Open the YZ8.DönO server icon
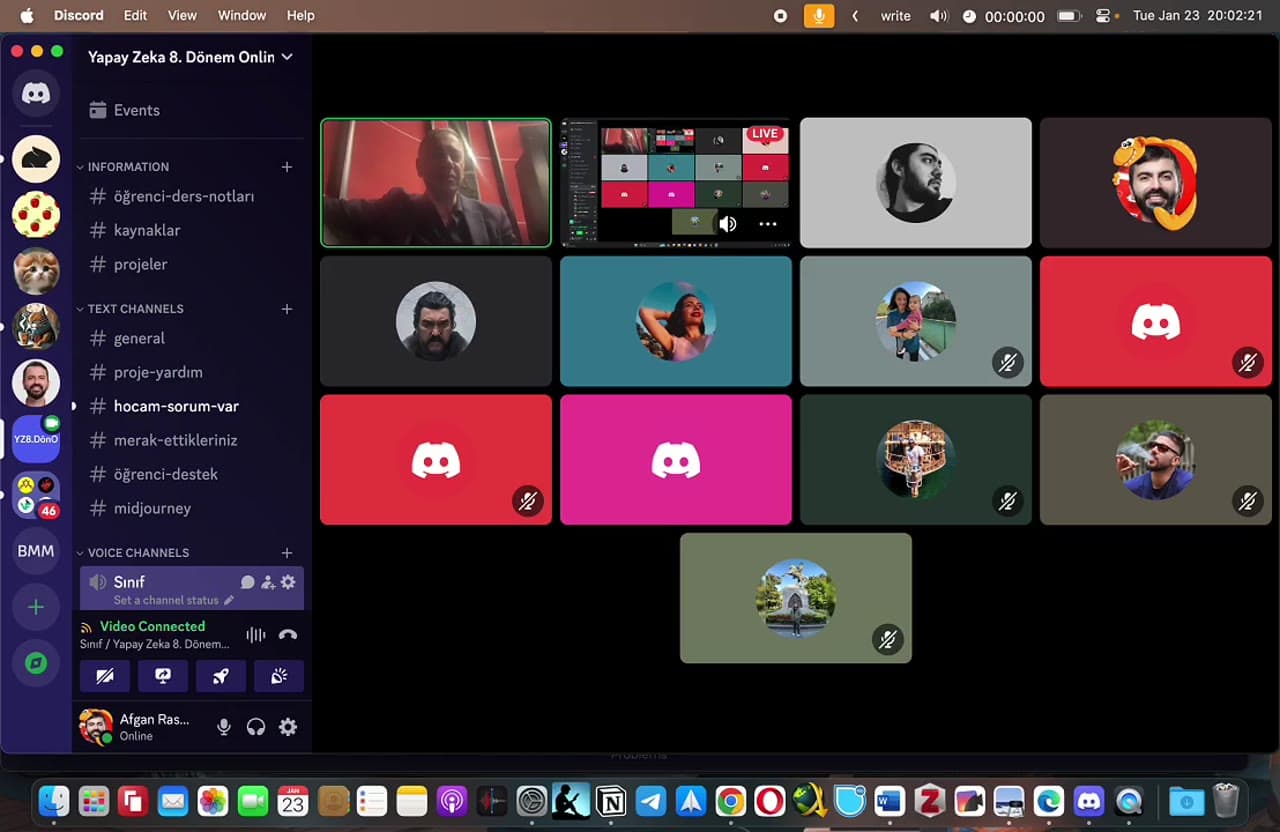Image resolution: width=1280 pixels, height=832 pixels. [x=36, y=439]
